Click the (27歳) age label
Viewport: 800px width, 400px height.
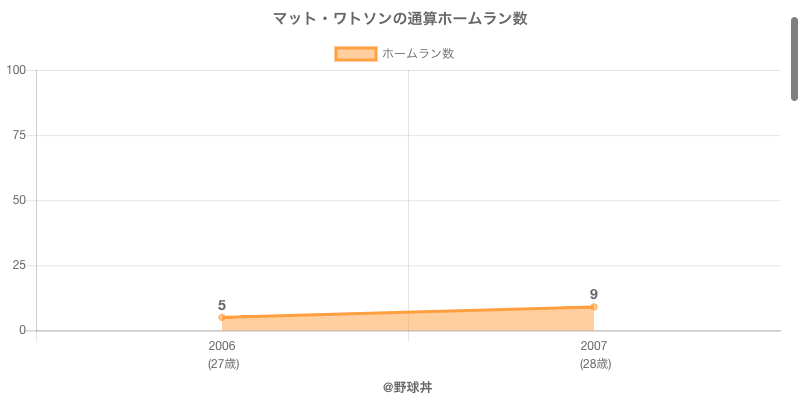[223, 364]
